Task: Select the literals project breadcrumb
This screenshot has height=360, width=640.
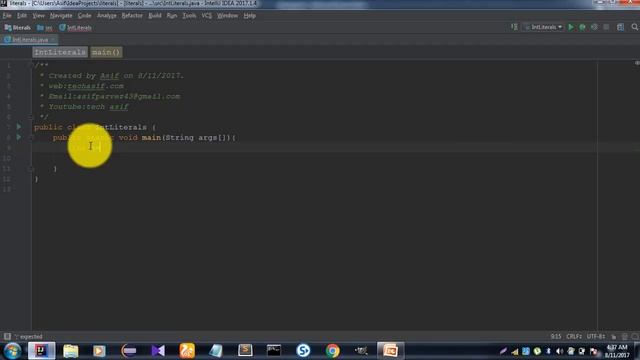Action: [x=18, y=28]
